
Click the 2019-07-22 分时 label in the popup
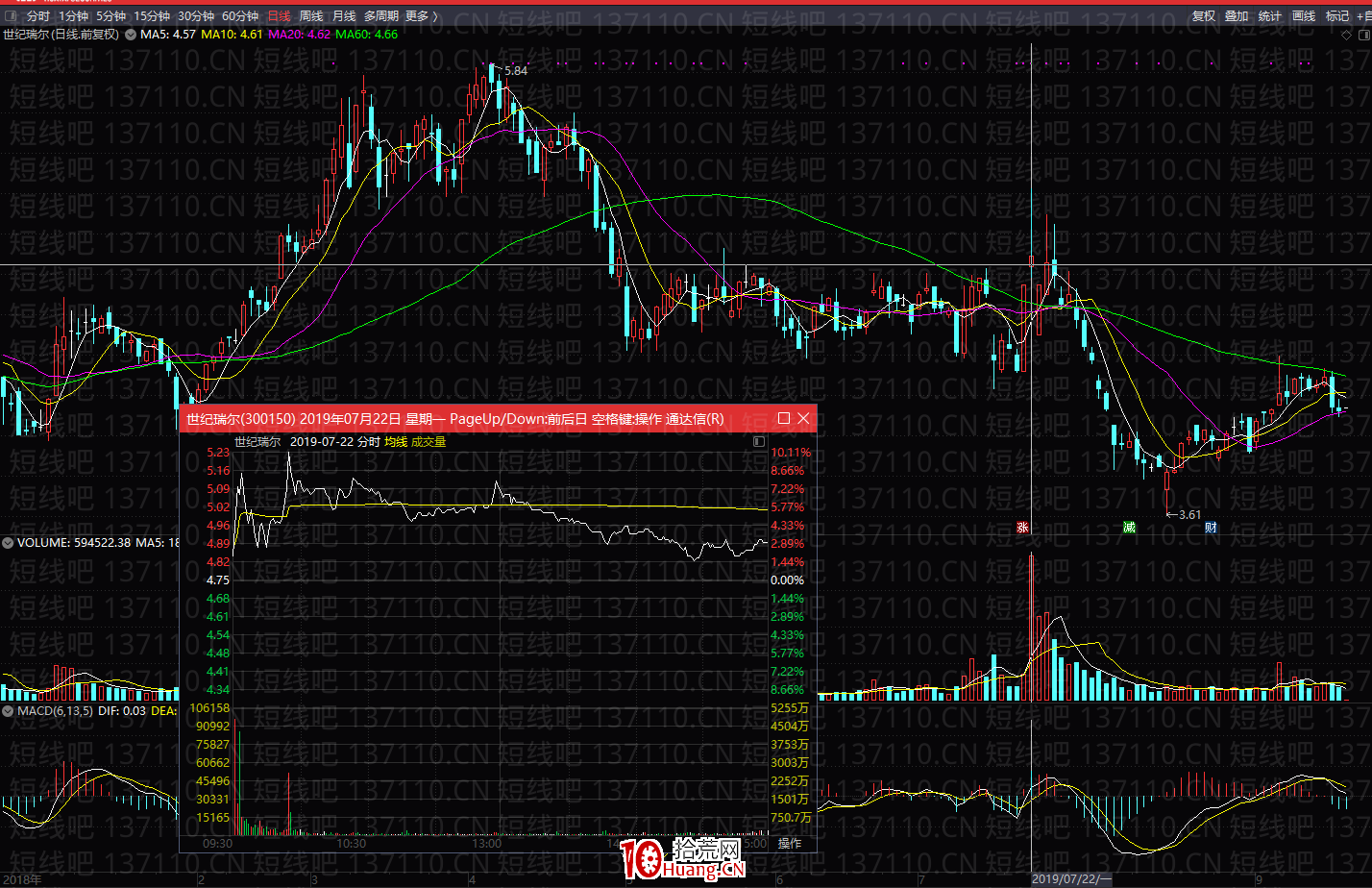click(x=335, y=442)
